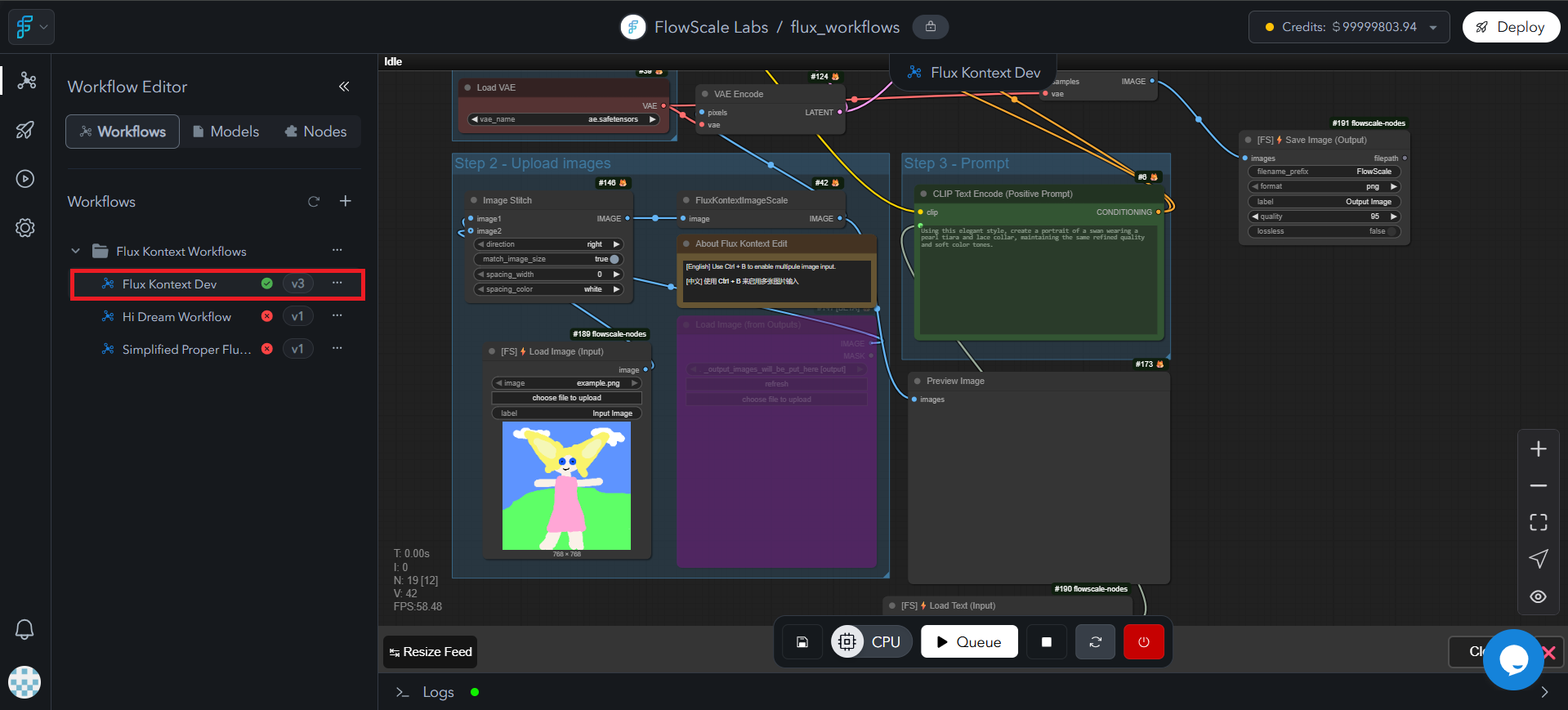Zoom out of the canvas
This screenshot has height=710, width=1568.
1539,485
